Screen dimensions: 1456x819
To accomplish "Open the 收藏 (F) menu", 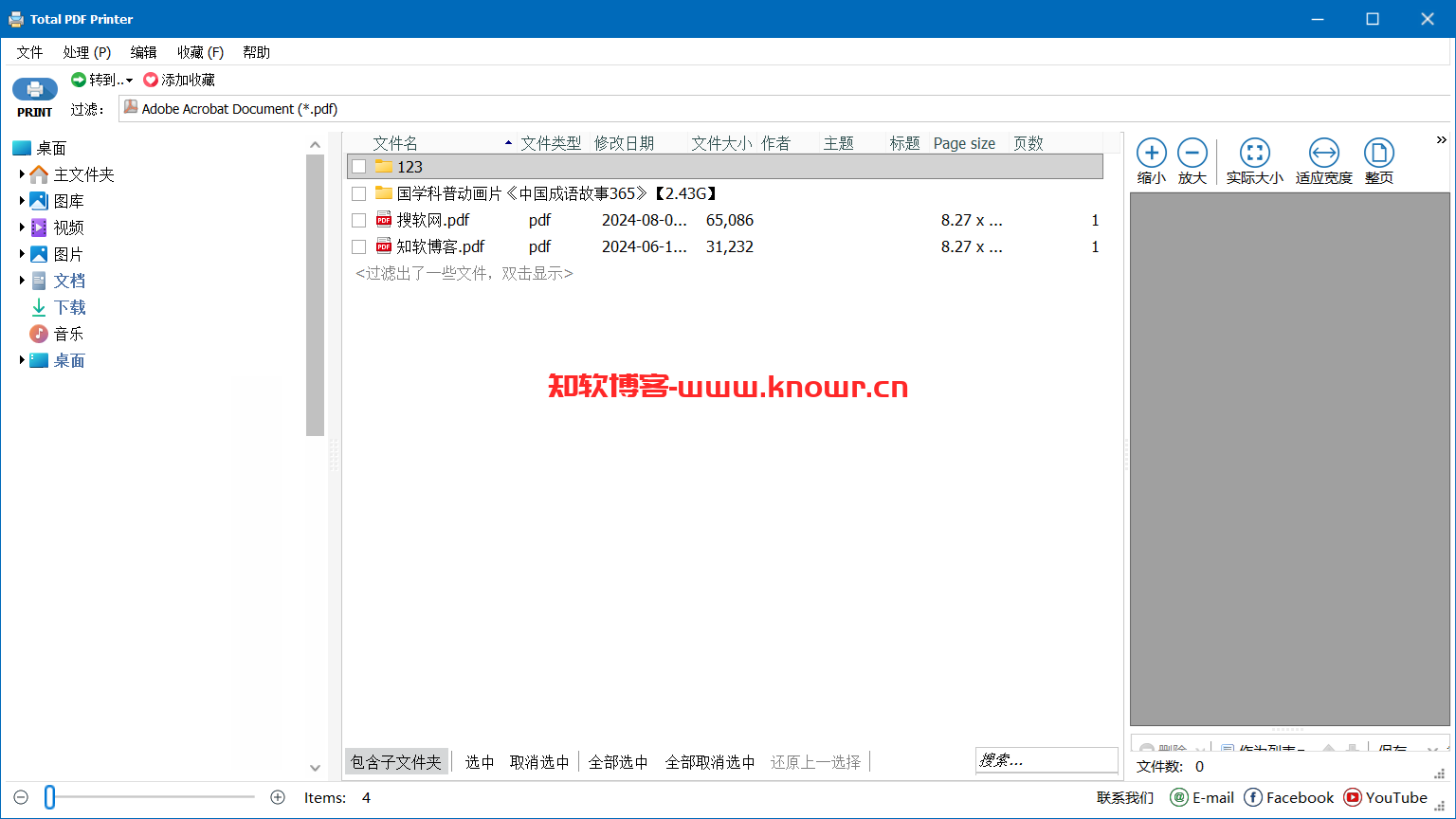I will (x=200, y=52).
